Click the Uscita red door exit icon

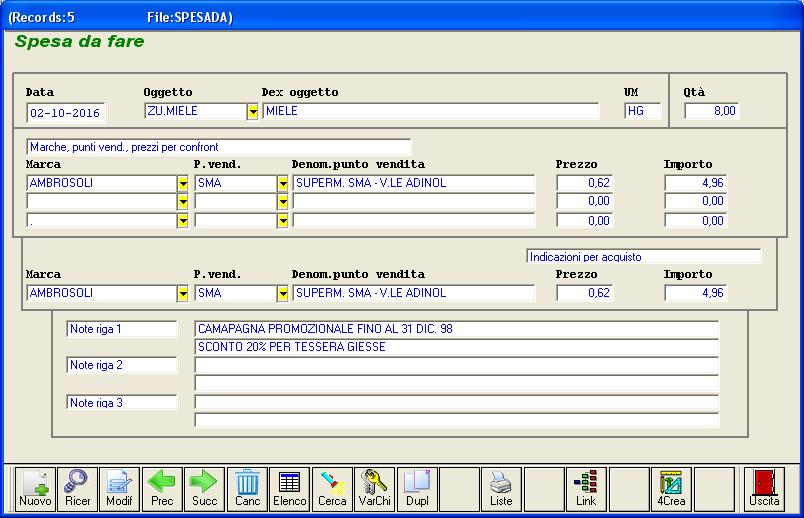765,489
